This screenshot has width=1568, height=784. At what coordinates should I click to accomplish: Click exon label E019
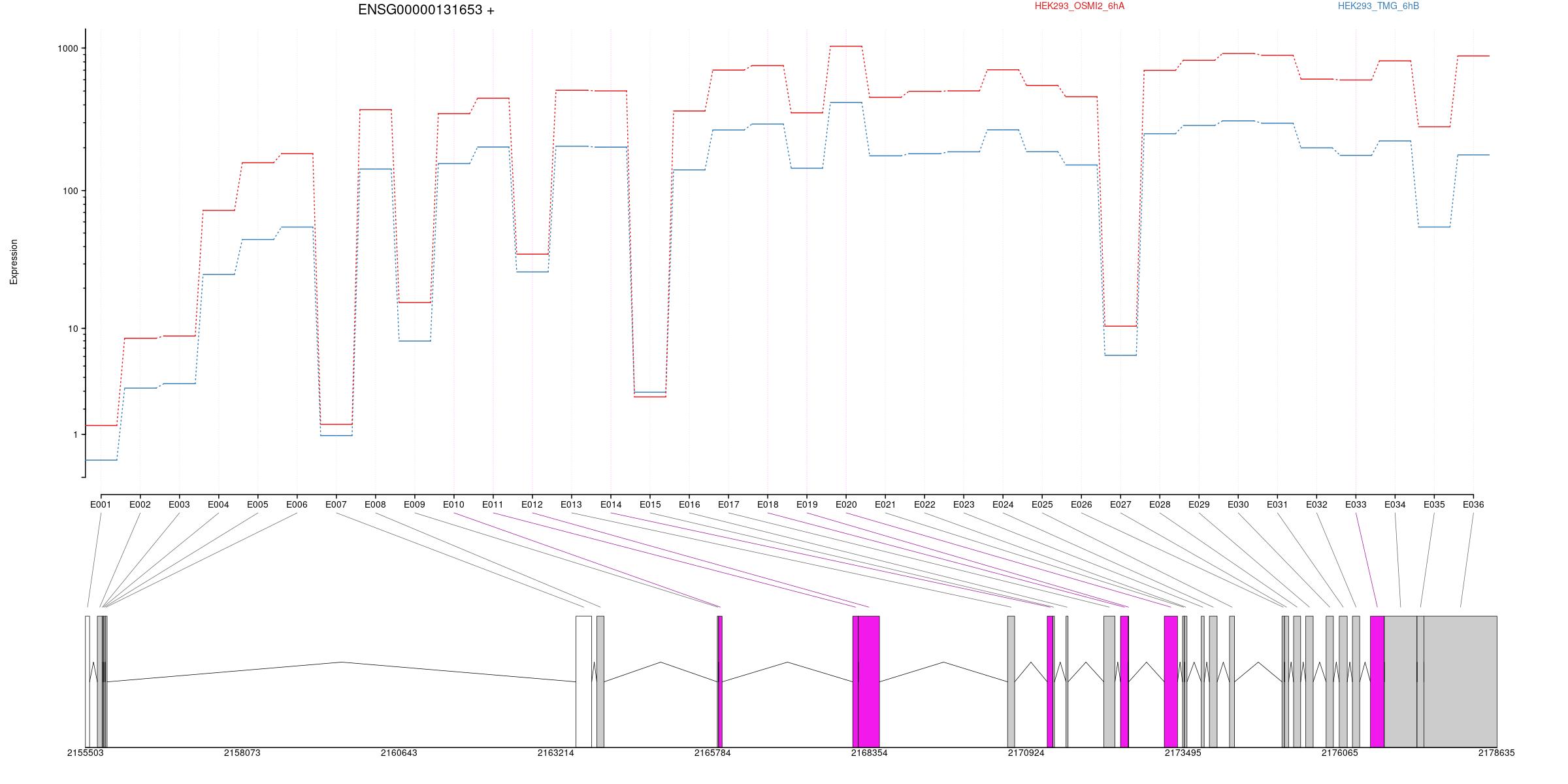tap(807, 504)
